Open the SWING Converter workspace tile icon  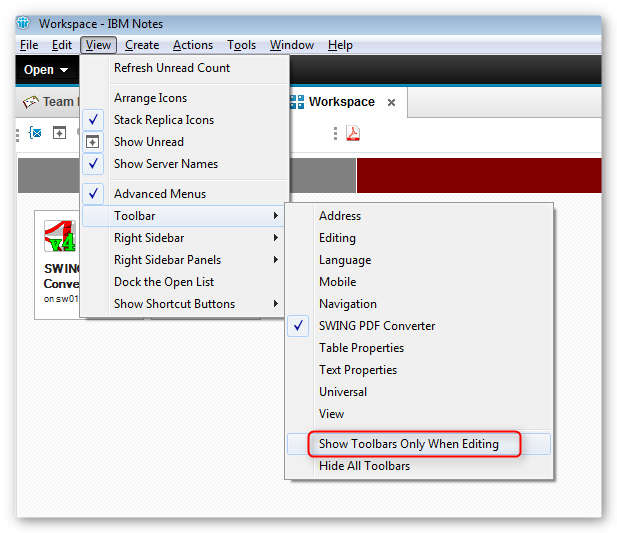click(60, 236)
